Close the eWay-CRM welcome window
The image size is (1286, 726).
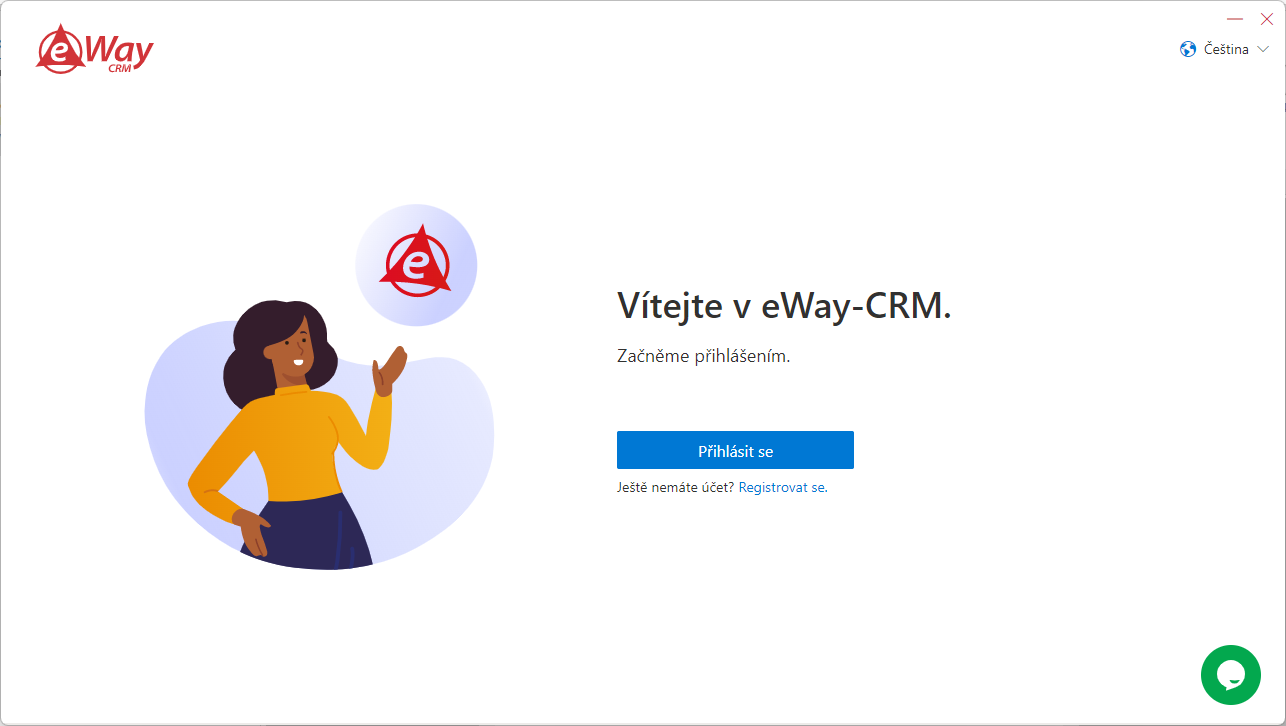(1266, 19)
